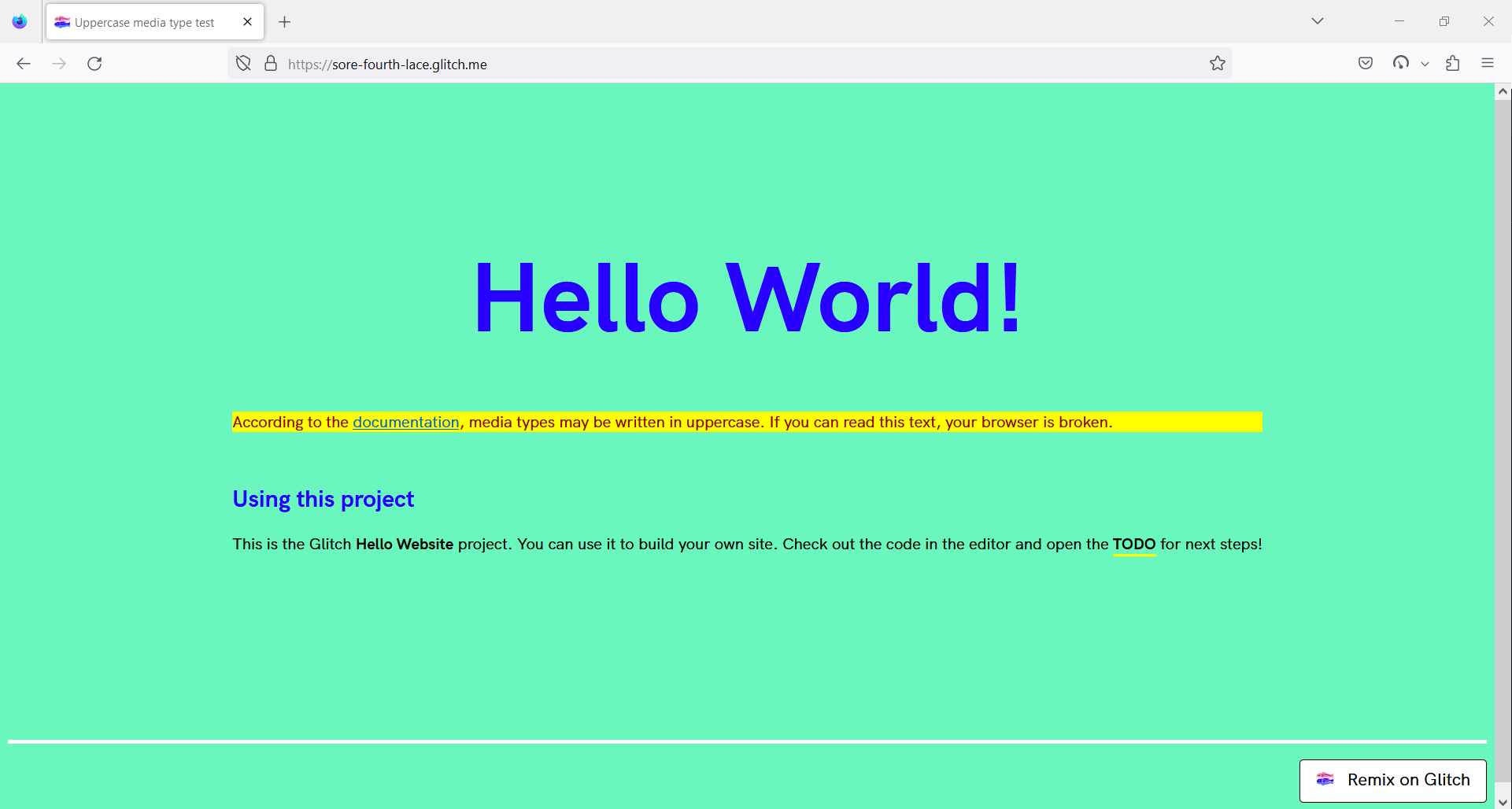The width and height of the screenshot is (1512, 809).
Task: Expand the extension's dropdown chevron
Action: 1424,64
